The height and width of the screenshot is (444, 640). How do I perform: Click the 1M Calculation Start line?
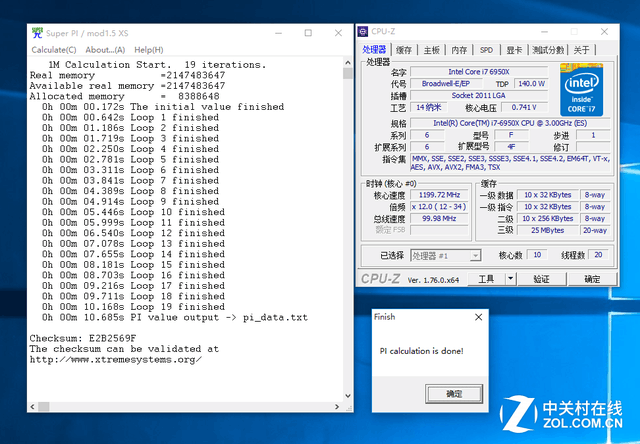tap(157, 65)
